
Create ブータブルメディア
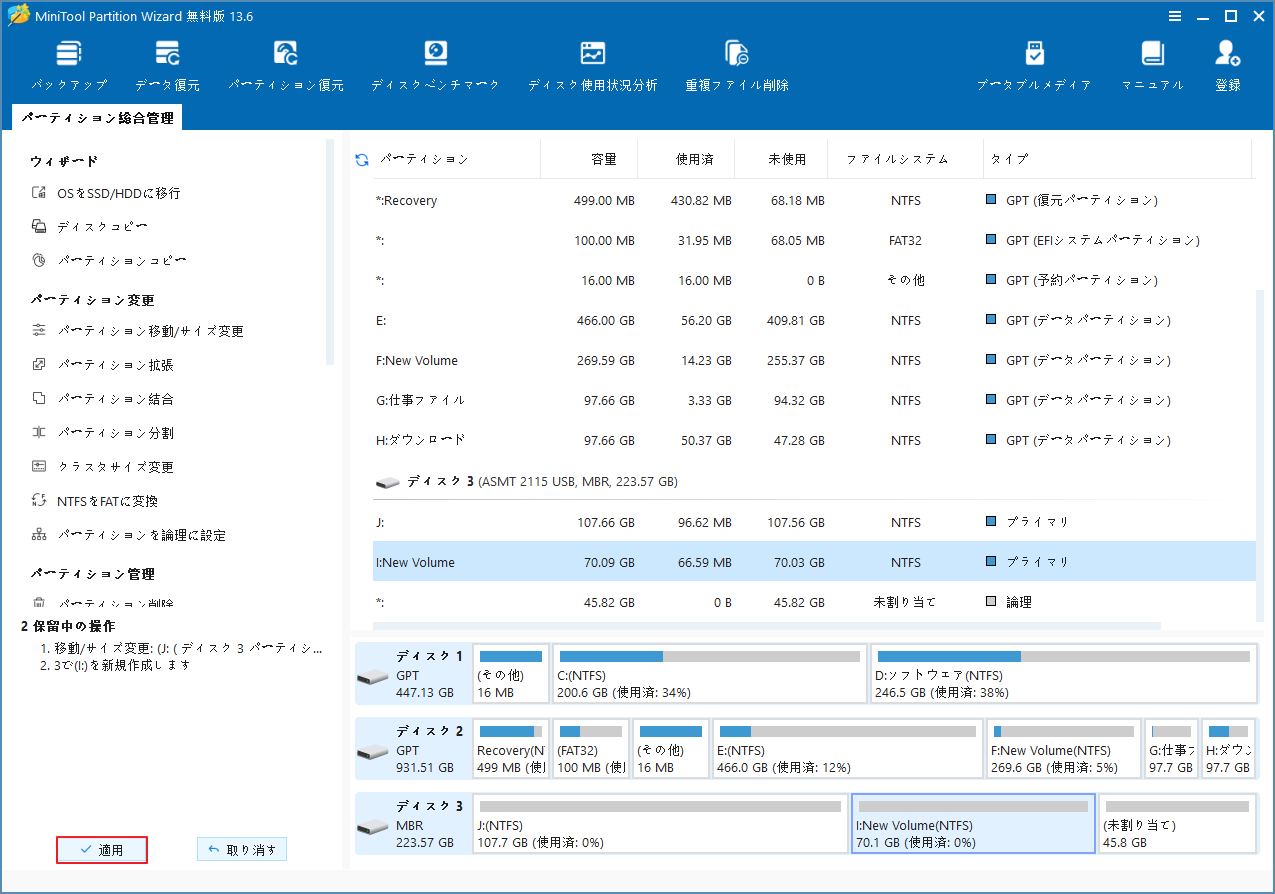1034,67
